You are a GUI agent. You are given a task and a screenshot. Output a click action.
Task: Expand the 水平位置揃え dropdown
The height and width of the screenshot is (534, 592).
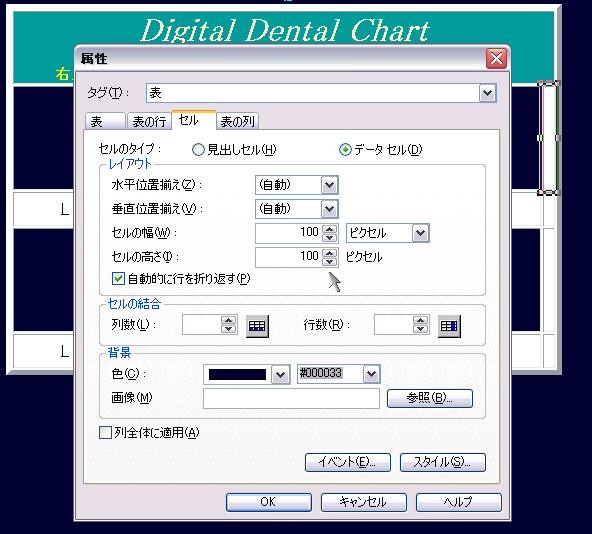tap(329, 185)
